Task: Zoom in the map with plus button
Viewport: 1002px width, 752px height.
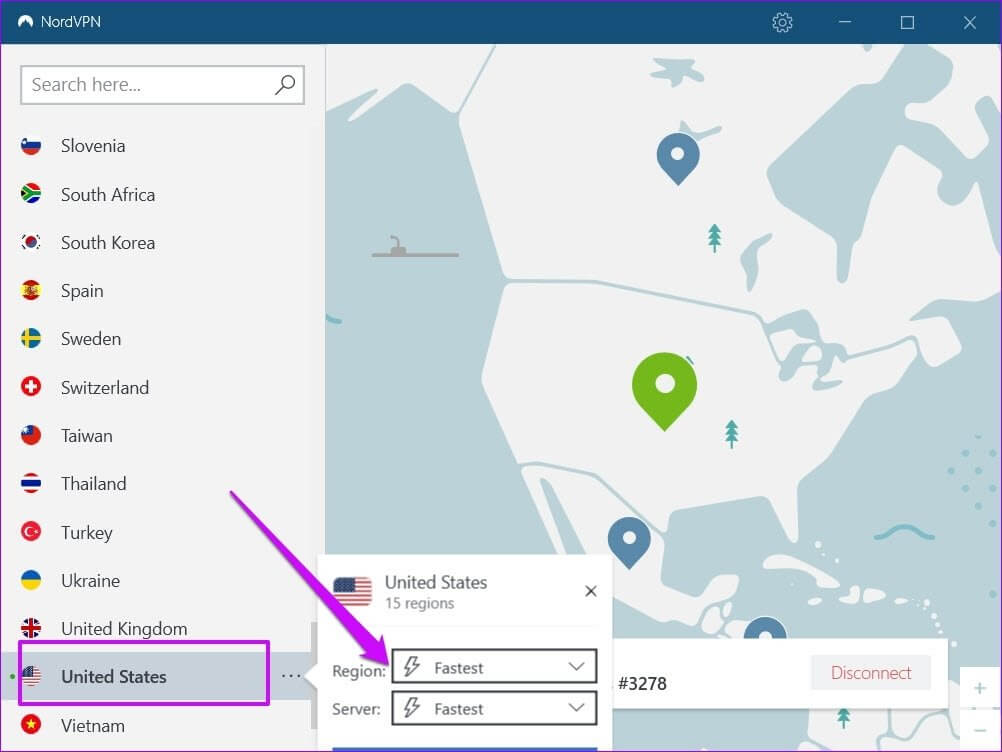Action: (979, 689)
